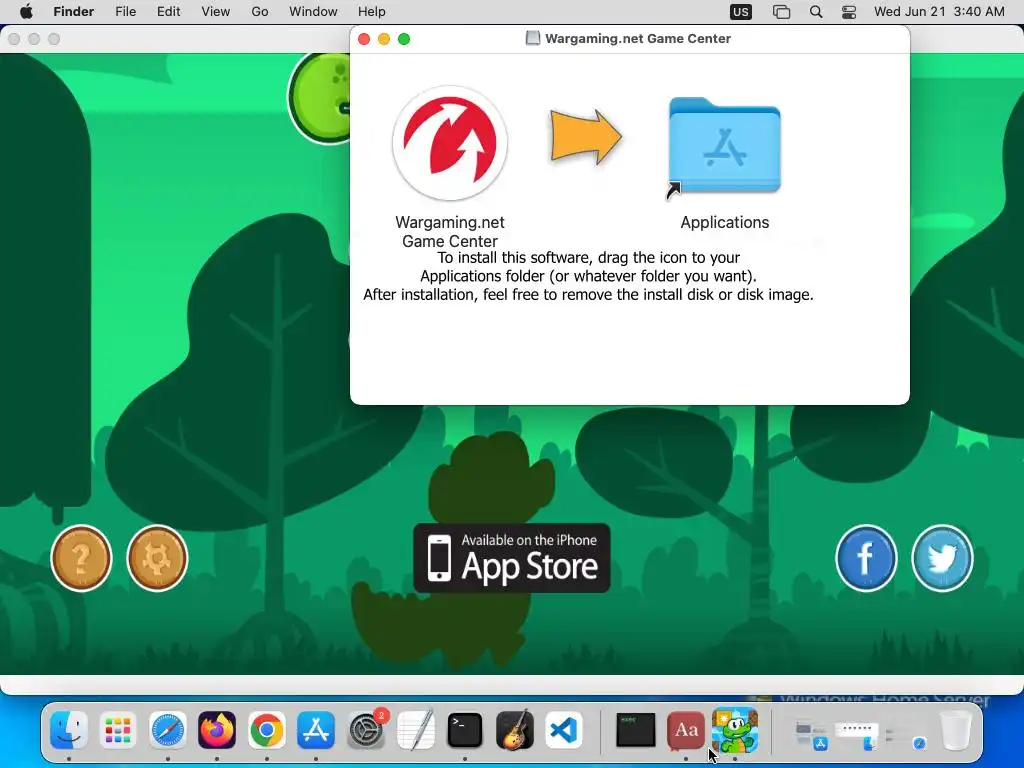Viewport: 1024px width, 768px height.
Task: Launch Firefox from the Dock
Action: click(x=217, y=730)
